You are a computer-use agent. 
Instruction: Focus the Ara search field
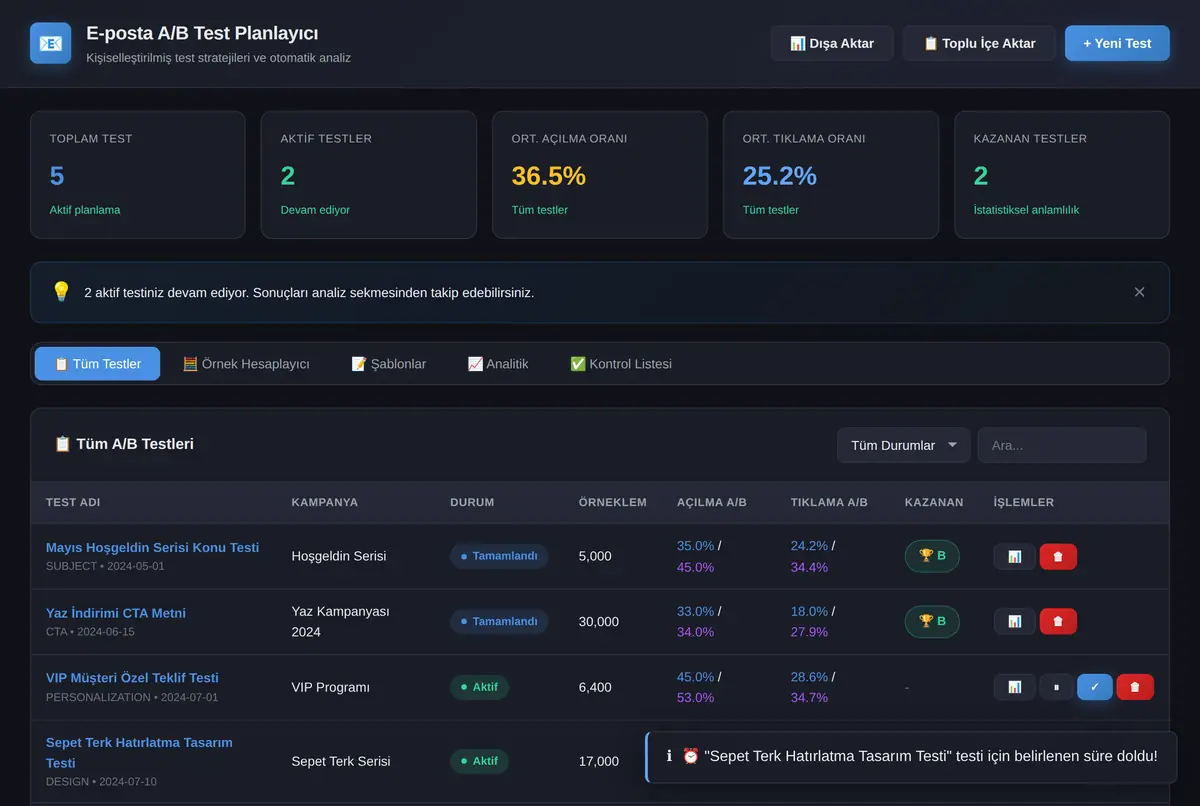(1062, 445)
